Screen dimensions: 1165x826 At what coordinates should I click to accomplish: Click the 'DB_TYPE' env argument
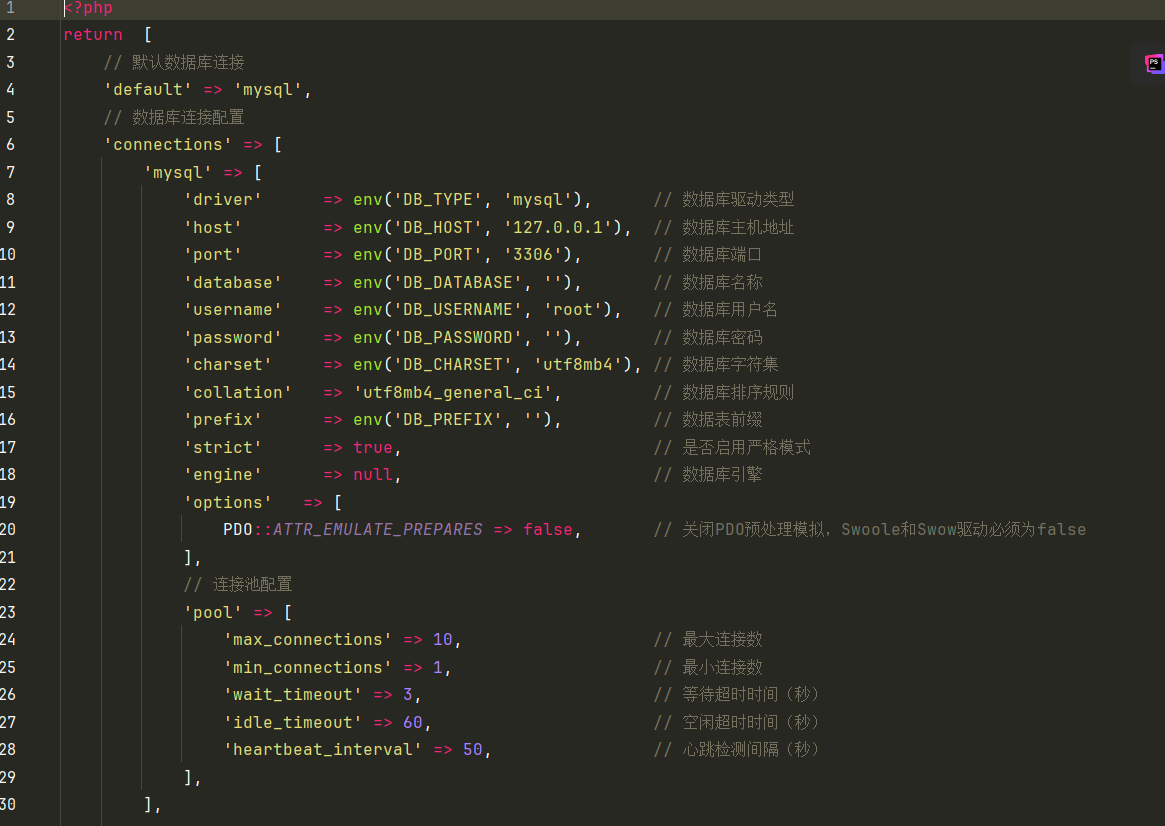tap(438, 200)
